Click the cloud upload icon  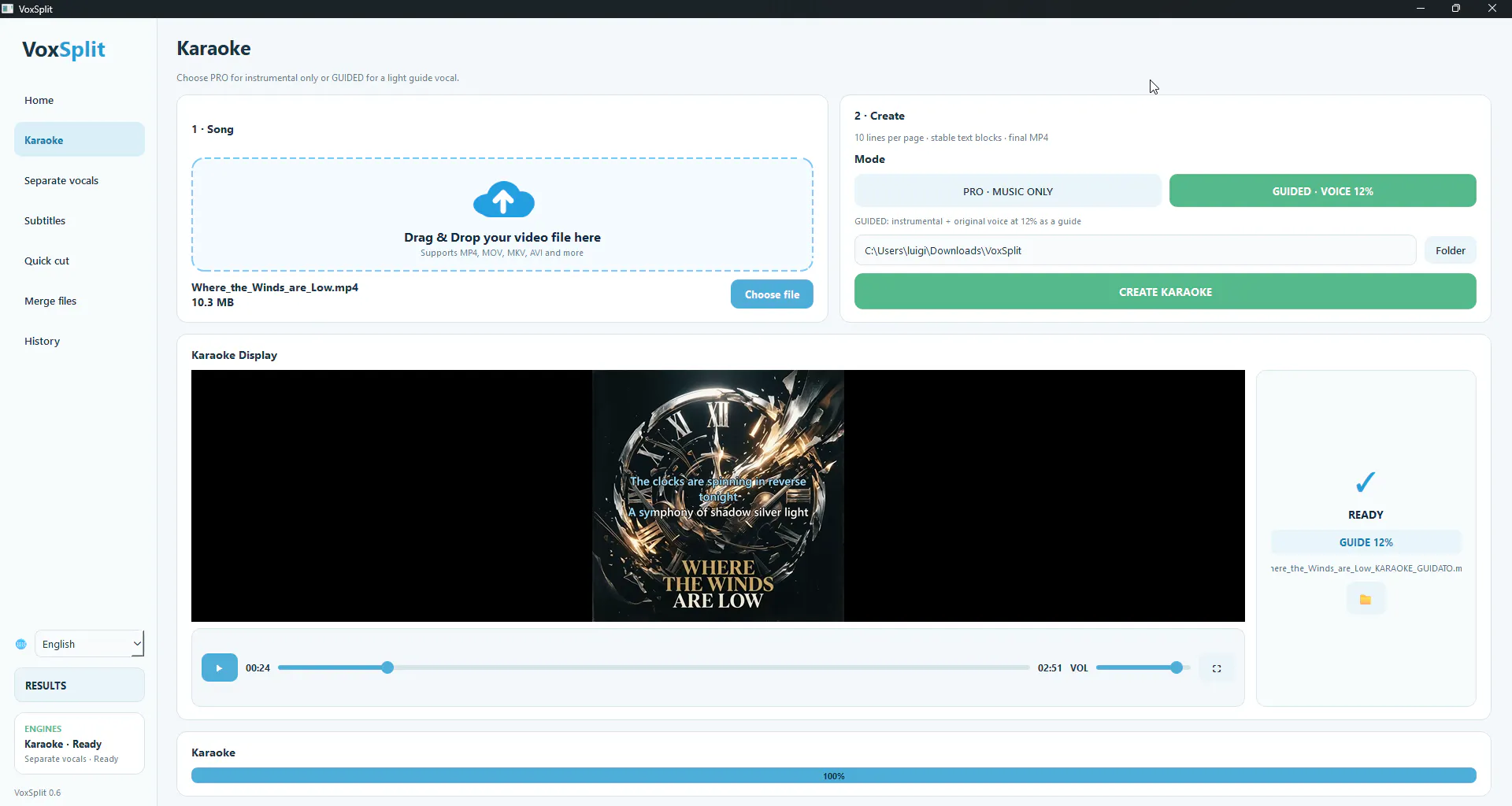[x=503, y=199]
